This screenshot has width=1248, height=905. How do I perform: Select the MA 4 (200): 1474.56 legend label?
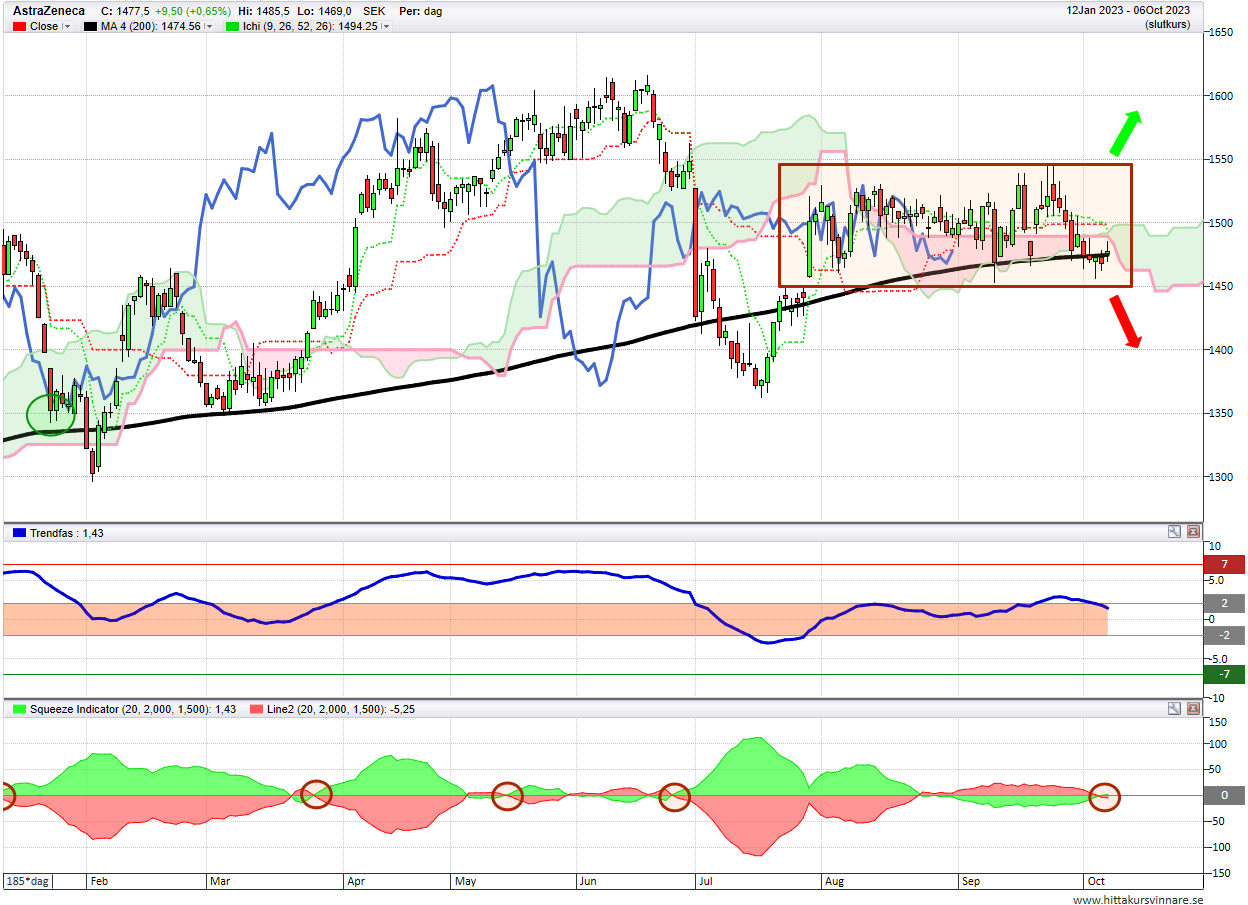[x=151, y=27]
